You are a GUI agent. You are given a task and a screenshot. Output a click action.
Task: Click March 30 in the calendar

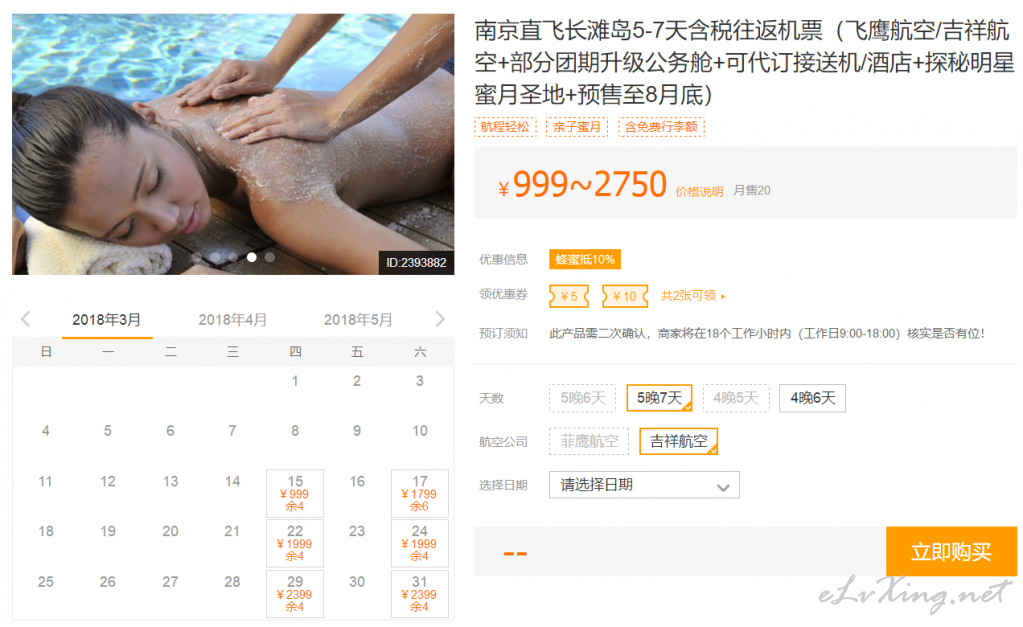click(357, 581)
